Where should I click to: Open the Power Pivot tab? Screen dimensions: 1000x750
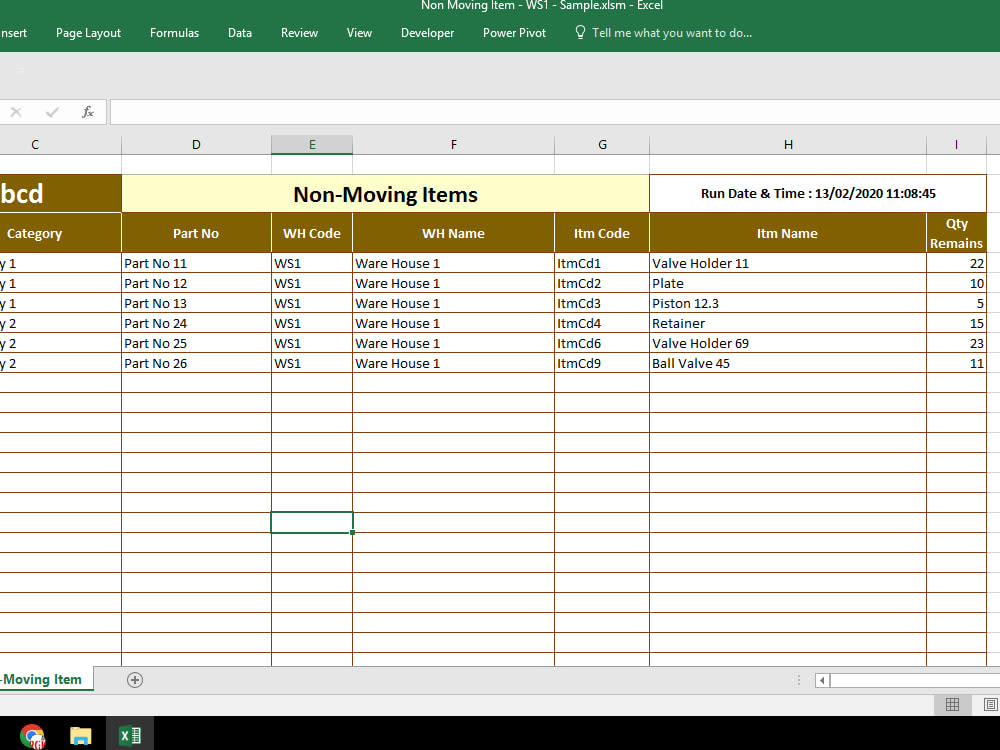point(514,32)
